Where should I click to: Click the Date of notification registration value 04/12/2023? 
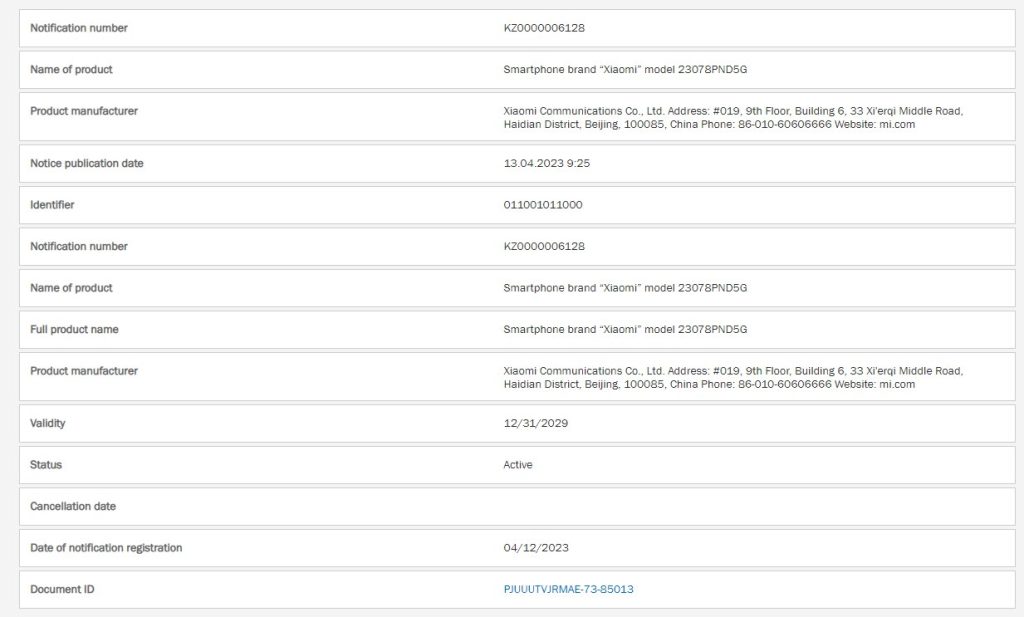(x=536, y=547)
